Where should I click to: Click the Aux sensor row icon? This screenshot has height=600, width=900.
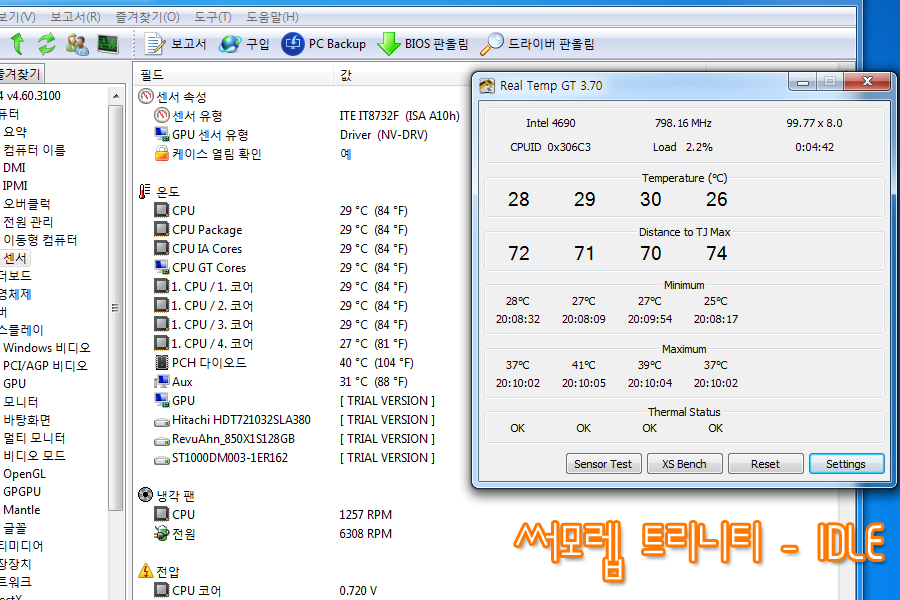[x=162, y=381]
